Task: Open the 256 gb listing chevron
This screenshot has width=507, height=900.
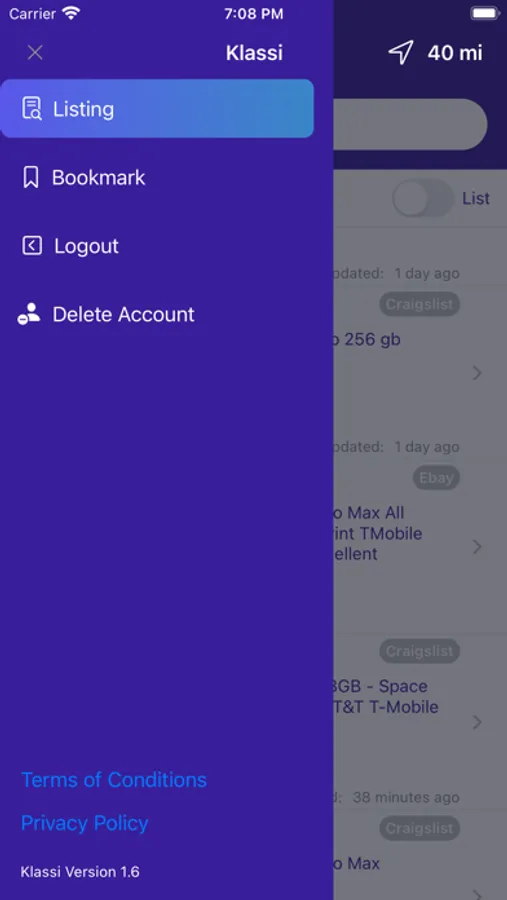Action: point(477,373)
